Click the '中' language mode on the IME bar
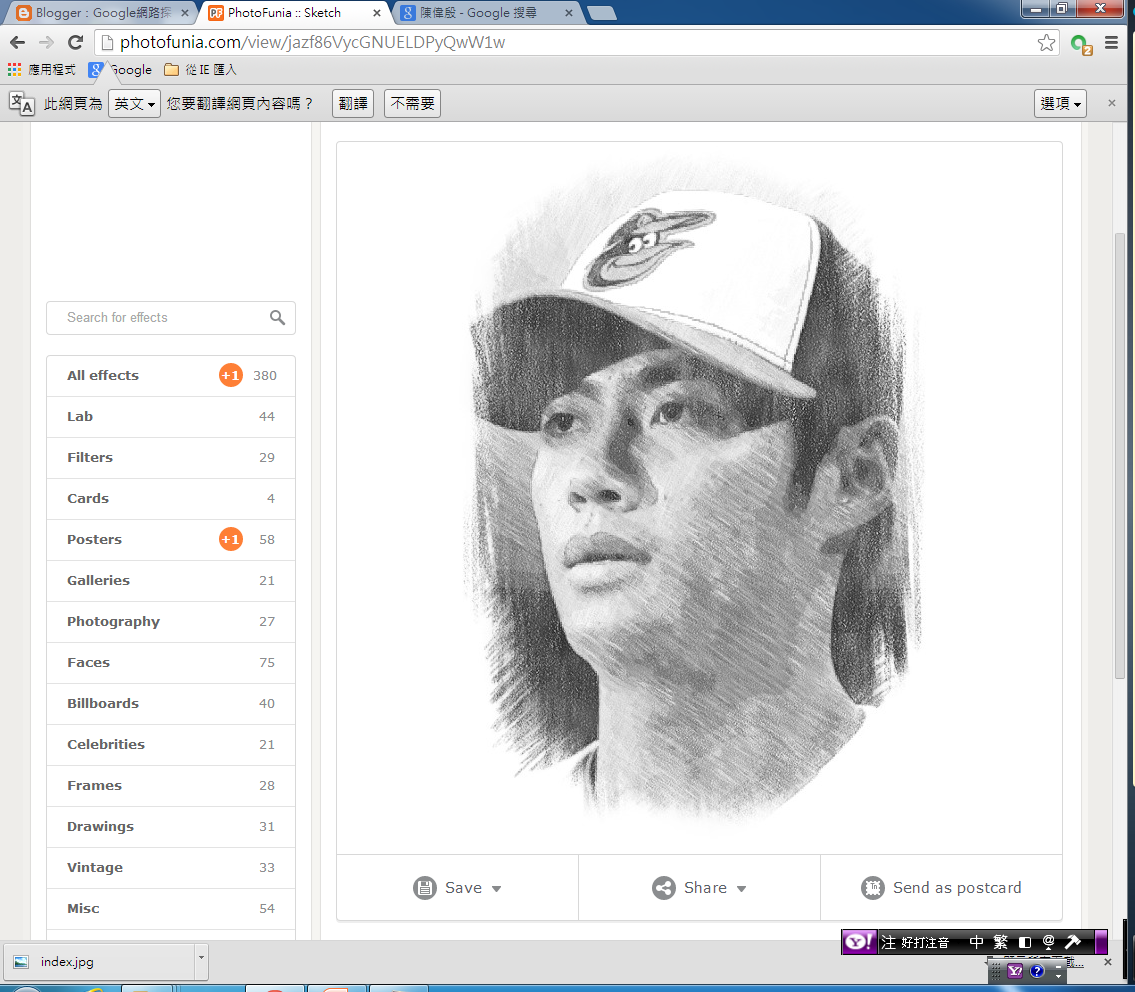This screenshot has height=992, width=1135. click(976, 942)
